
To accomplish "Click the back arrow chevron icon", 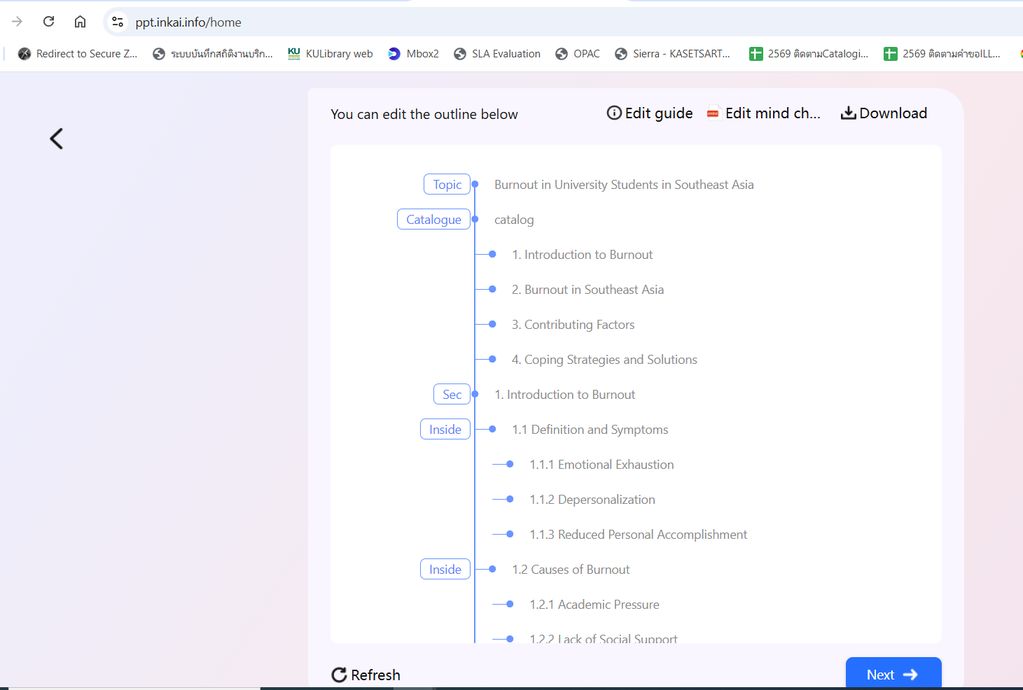I will click(56, 139).
